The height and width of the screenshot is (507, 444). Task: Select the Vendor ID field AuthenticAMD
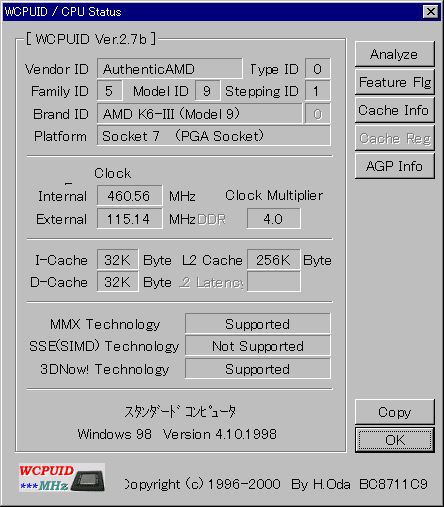(170, 69)
